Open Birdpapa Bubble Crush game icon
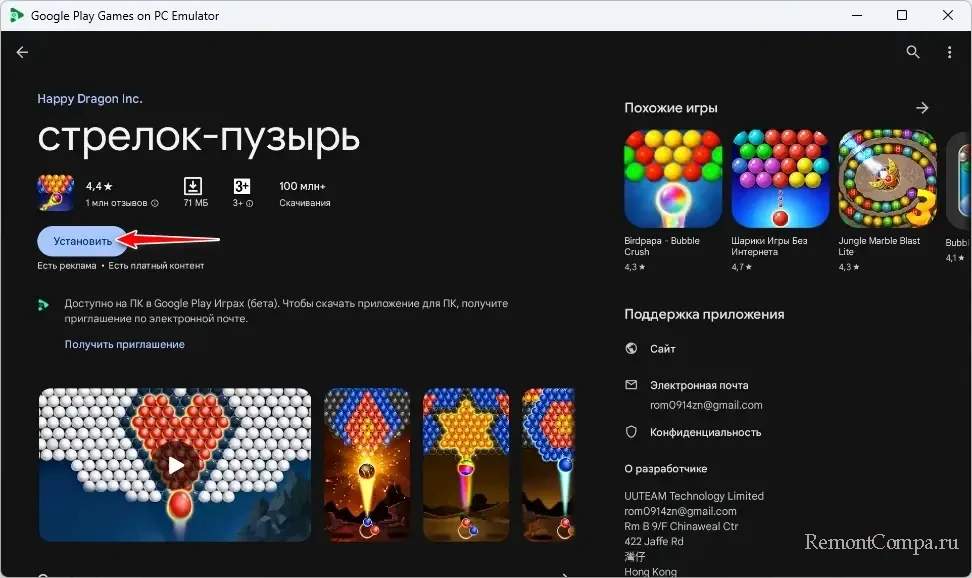The width and height of the screenshot is (972, 578). 671,178
